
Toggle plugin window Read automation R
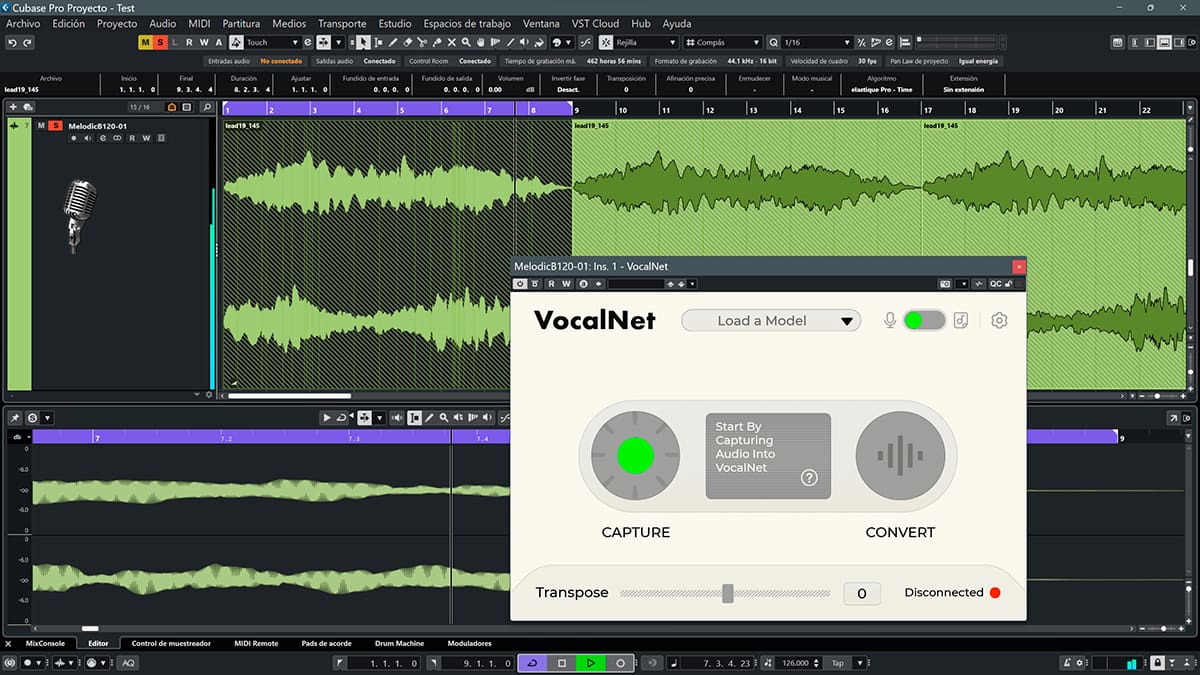tap(551, 284)
